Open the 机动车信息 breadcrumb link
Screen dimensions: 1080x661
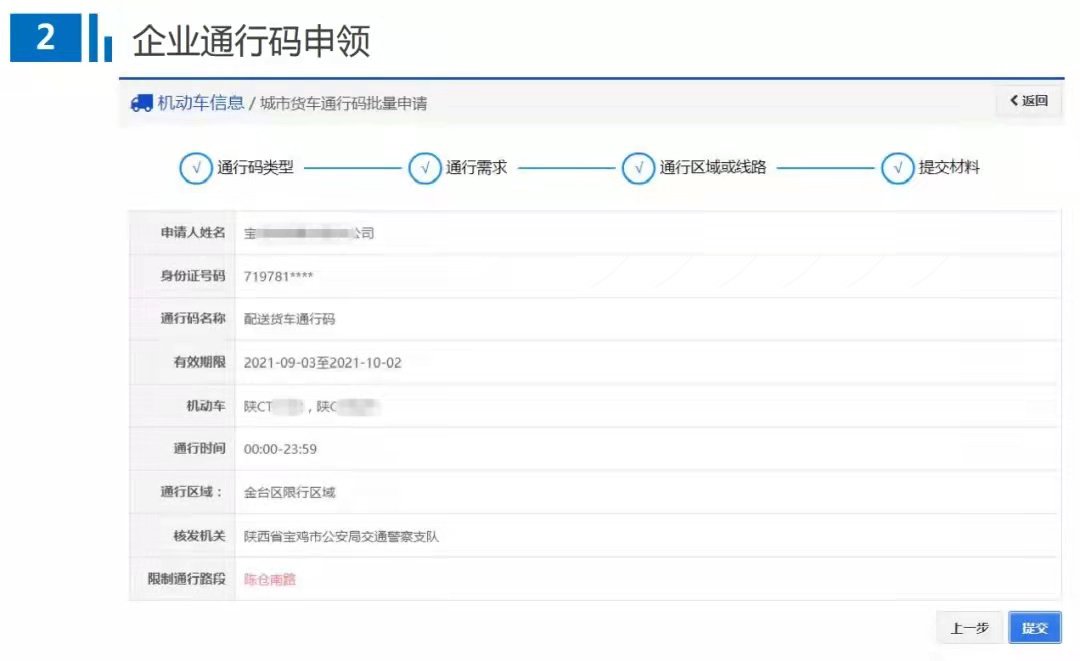[200, 103]
